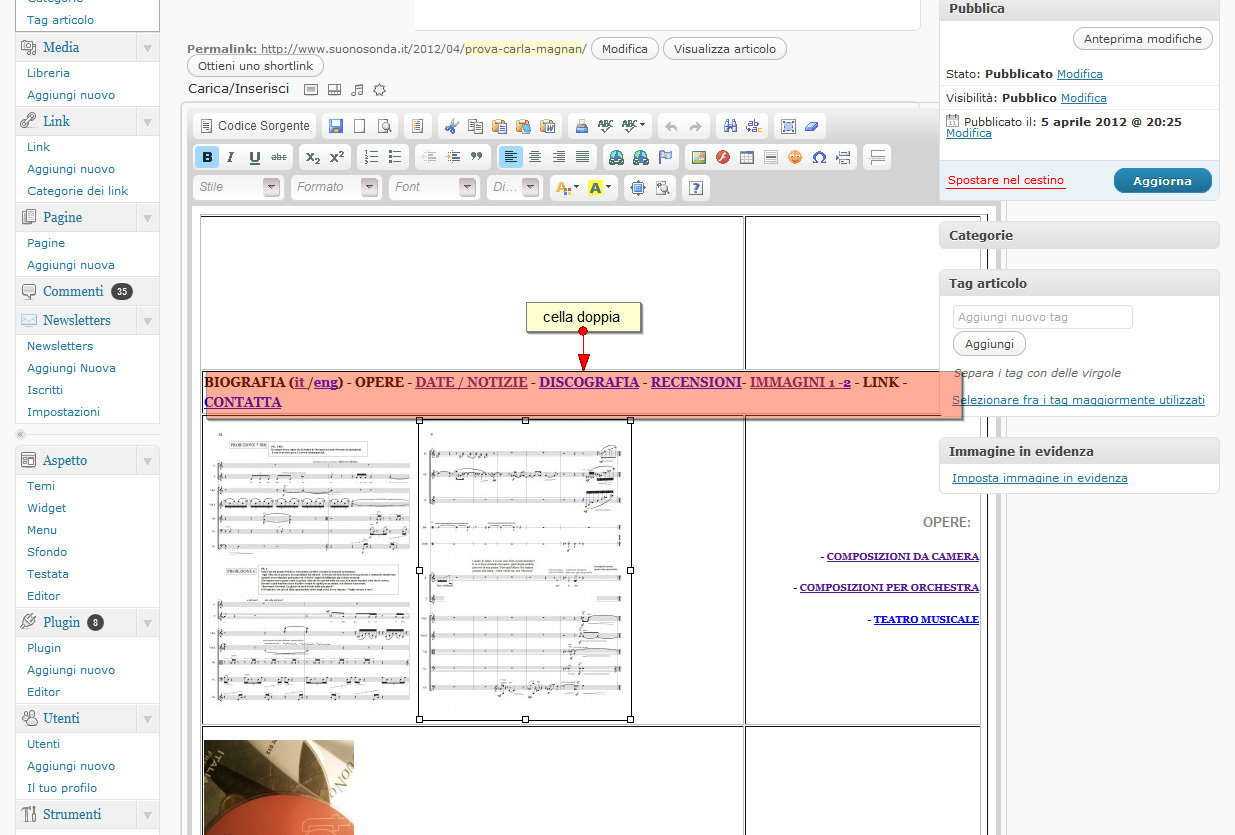1235x835 pixels.
Task: Click the Insert Link globe icon
Action: tap(616, 157)
